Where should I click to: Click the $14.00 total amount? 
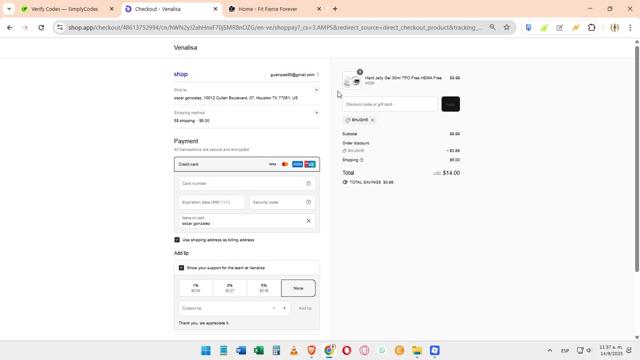[x=451, y=173]
